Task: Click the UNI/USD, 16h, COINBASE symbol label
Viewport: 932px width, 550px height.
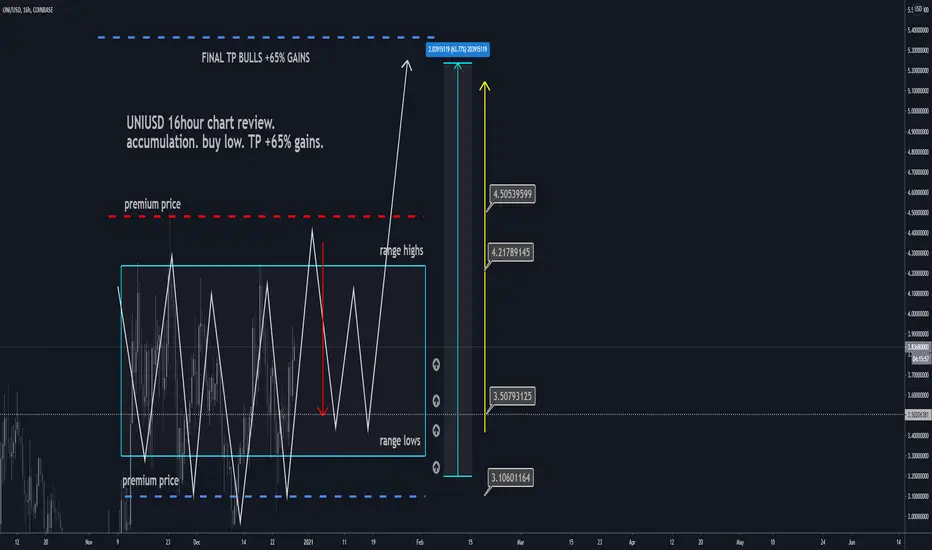Action: click(27, 10)
